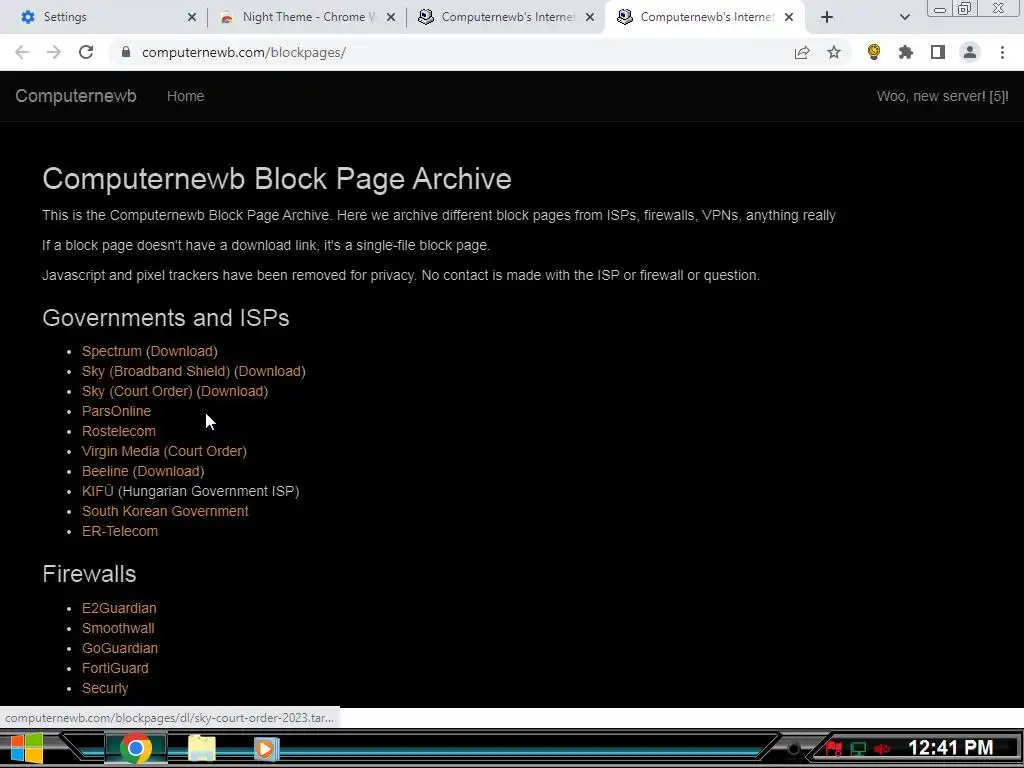Close the active Computernewb tab
Screen dimensions: 1024x768
(789, 17)
